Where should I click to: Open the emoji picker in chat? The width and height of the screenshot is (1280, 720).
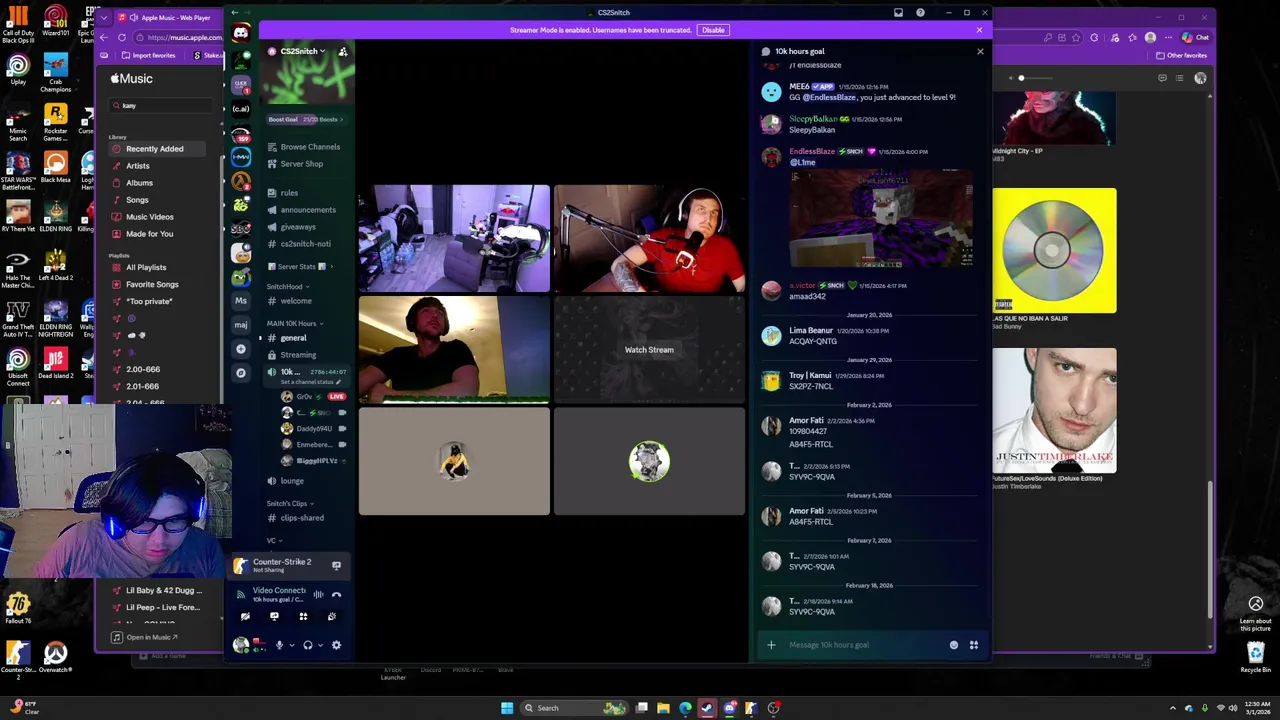tap(954, 645)
